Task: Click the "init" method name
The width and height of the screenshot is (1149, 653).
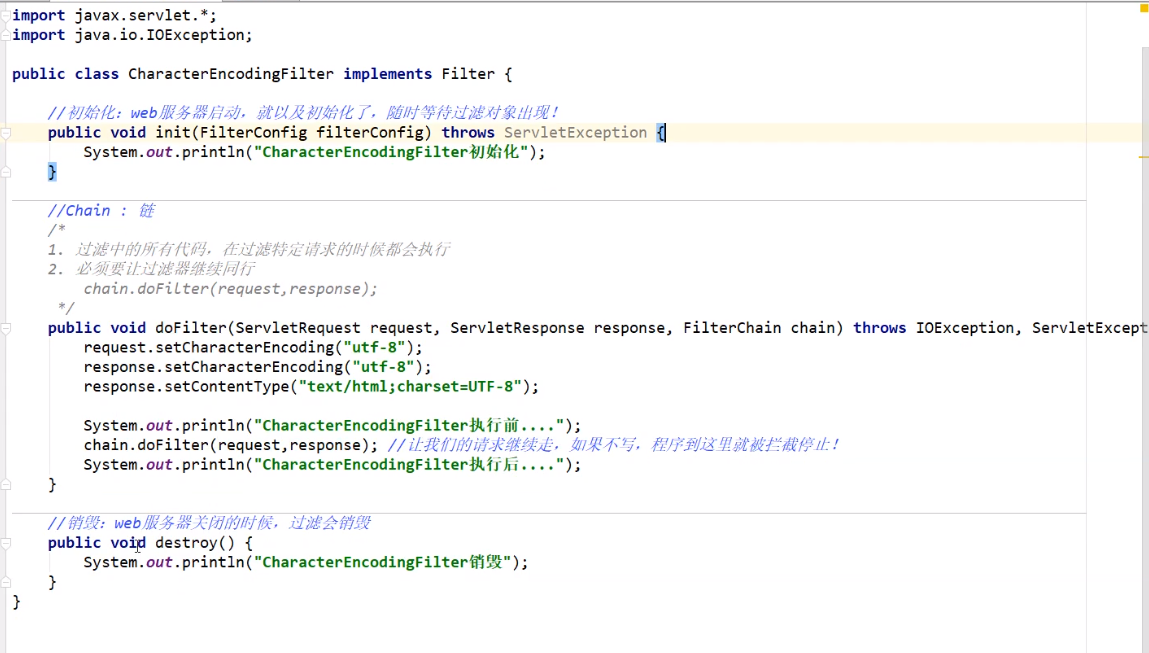Action: [173, 133]
